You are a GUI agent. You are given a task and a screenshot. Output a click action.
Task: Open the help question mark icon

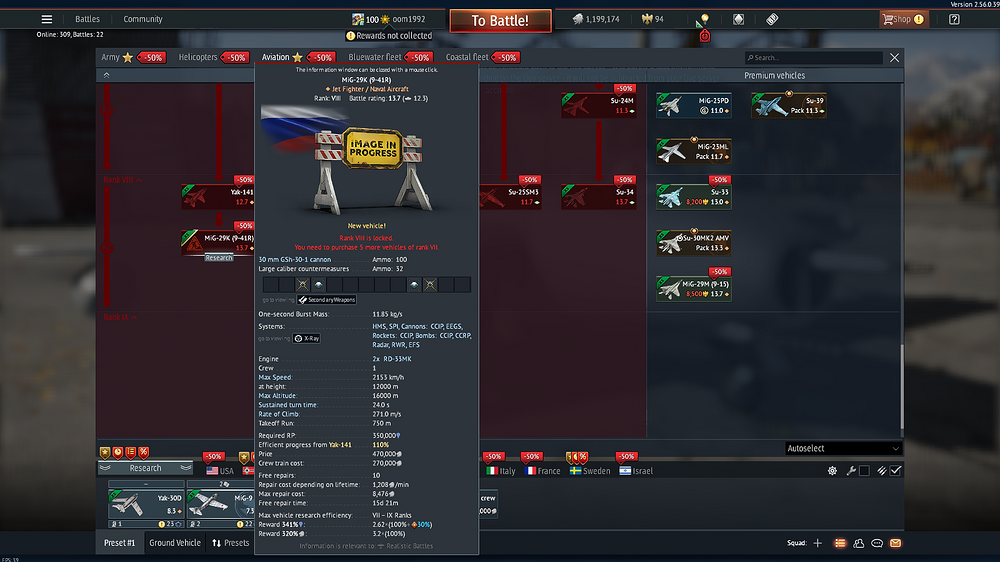click(x=954, y=19)
